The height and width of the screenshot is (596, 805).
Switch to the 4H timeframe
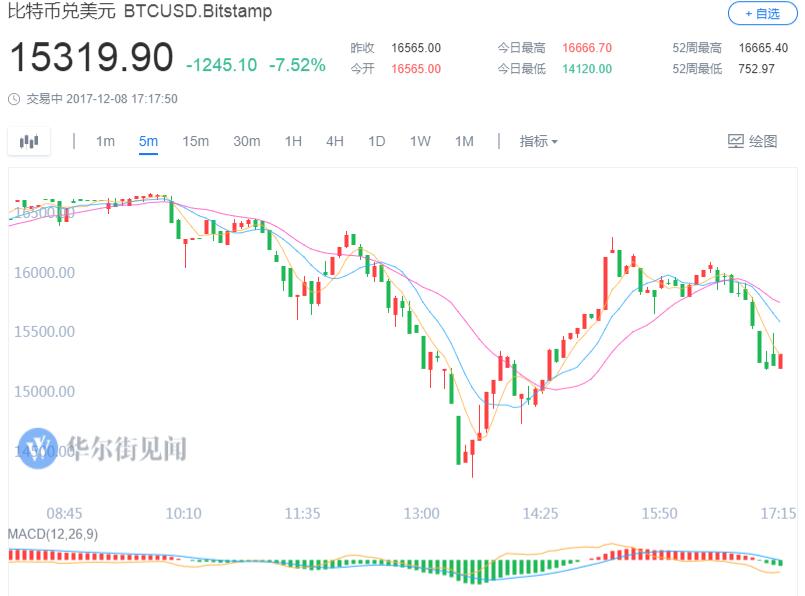pyautogui.click(x=335, y=142)
